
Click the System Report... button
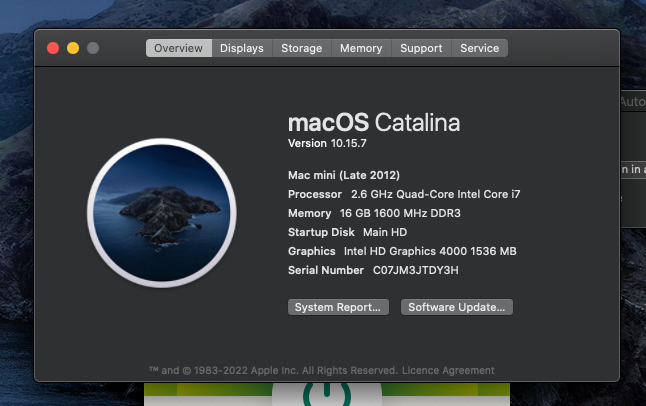point(338,307)
